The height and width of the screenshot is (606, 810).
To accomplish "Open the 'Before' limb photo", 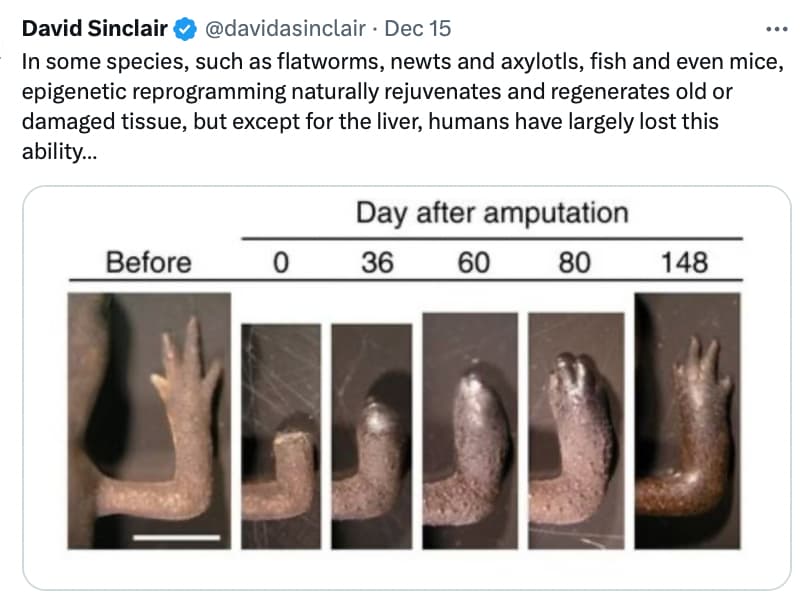I will [149, 421].
